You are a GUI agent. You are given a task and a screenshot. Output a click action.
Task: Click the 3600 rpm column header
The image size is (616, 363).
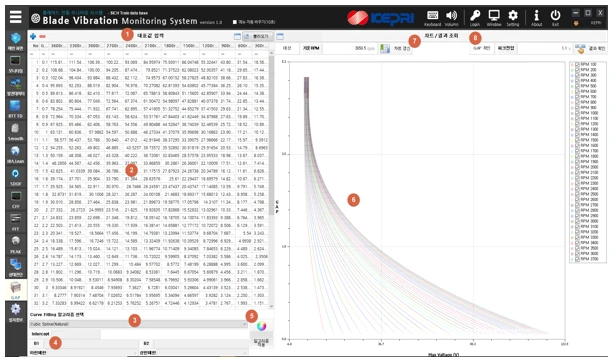tap(58, 46)
